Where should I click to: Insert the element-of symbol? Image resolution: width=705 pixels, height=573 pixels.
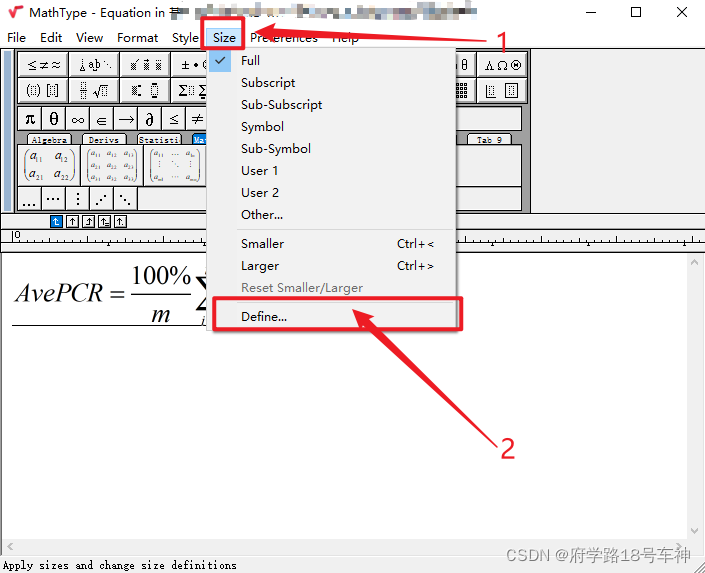click(102, 119)
